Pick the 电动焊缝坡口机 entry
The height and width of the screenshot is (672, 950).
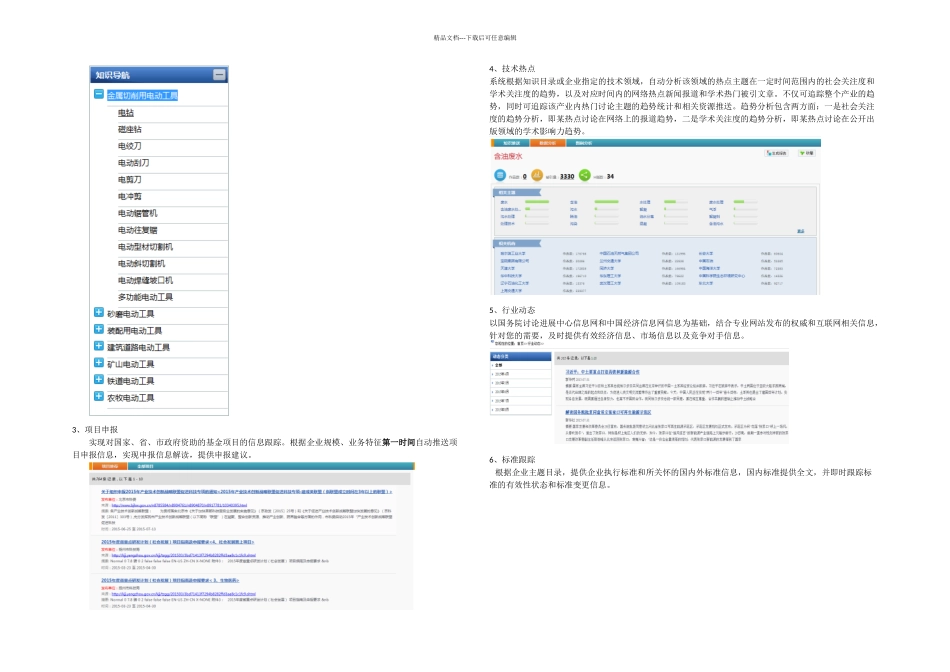coord(145,281)
